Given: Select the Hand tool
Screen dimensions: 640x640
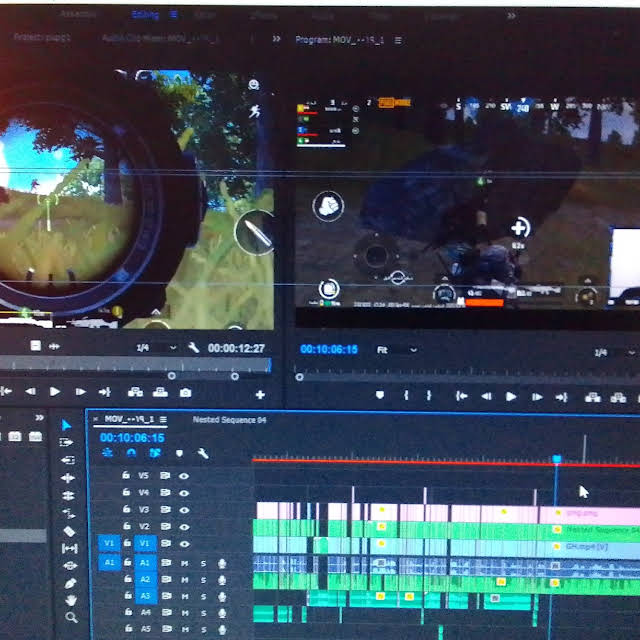Looking at the screenshot, I should tap(71, 600).
